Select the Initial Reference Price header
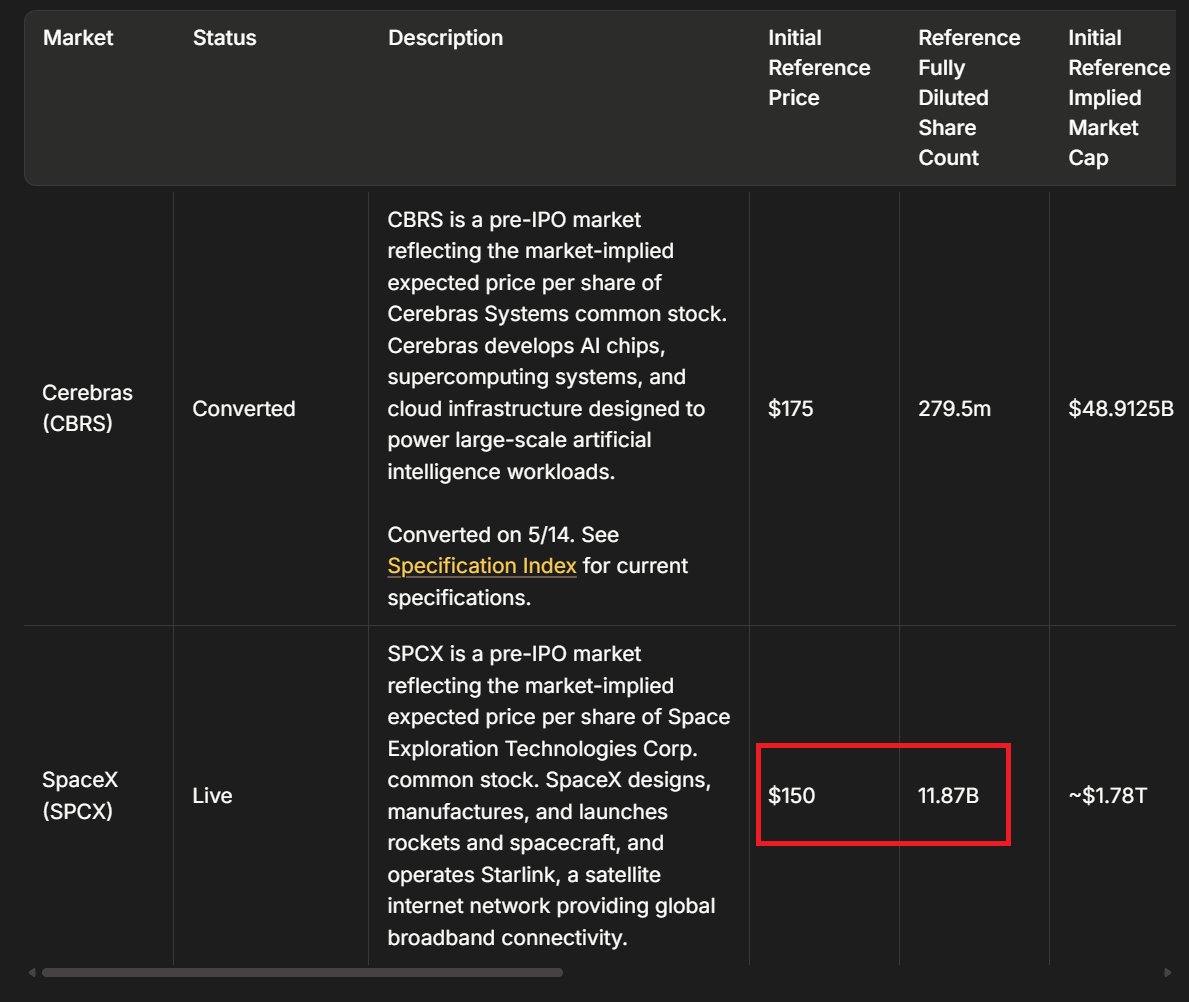 819,68
